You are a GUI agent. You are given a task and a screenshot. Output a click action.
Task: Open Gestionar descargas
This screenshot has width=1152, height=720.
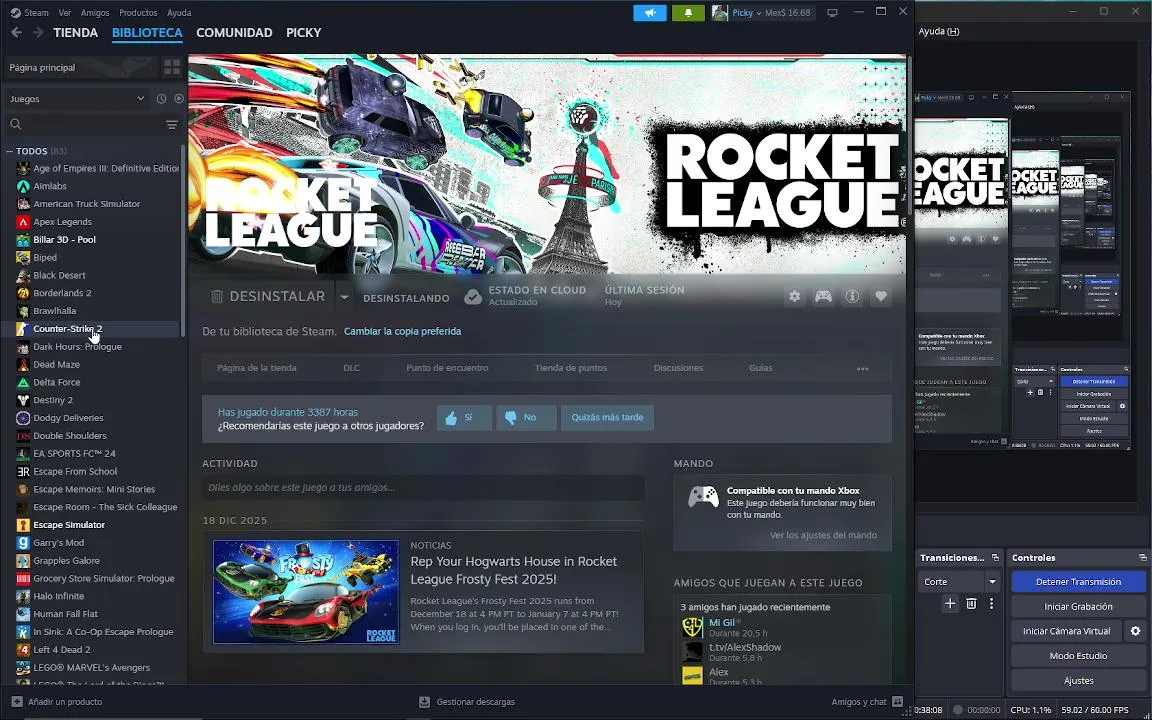[467, 702]
